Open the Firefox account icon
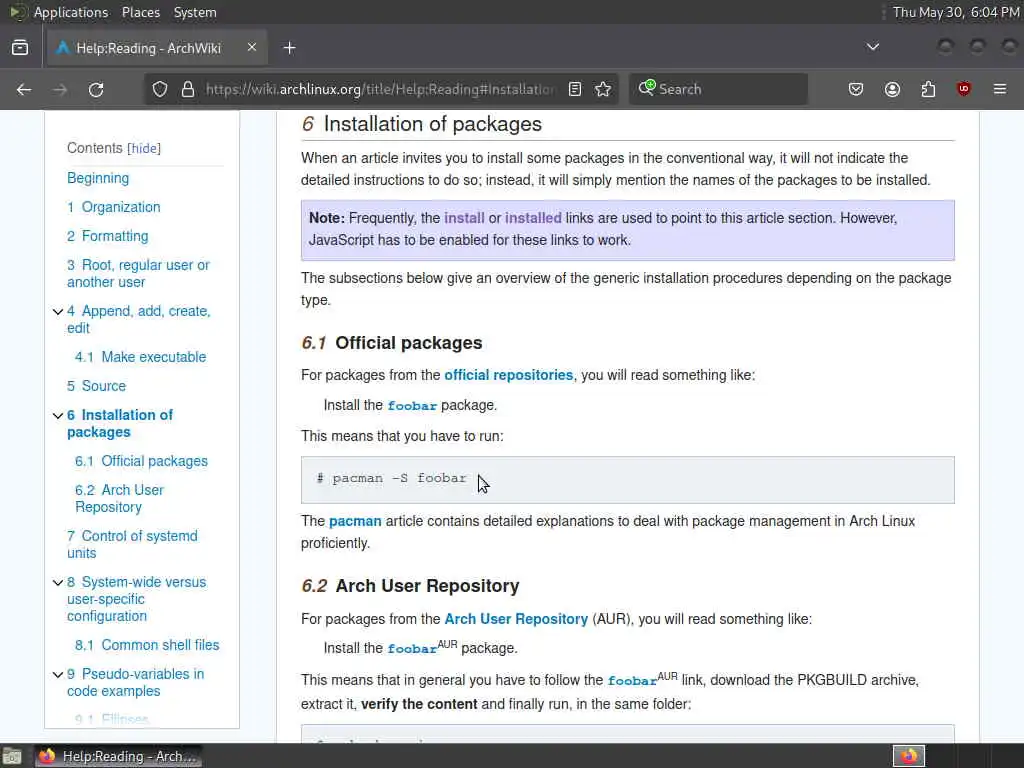The height and width of the screenshot is (768, 1024). [x=892, y=89]
